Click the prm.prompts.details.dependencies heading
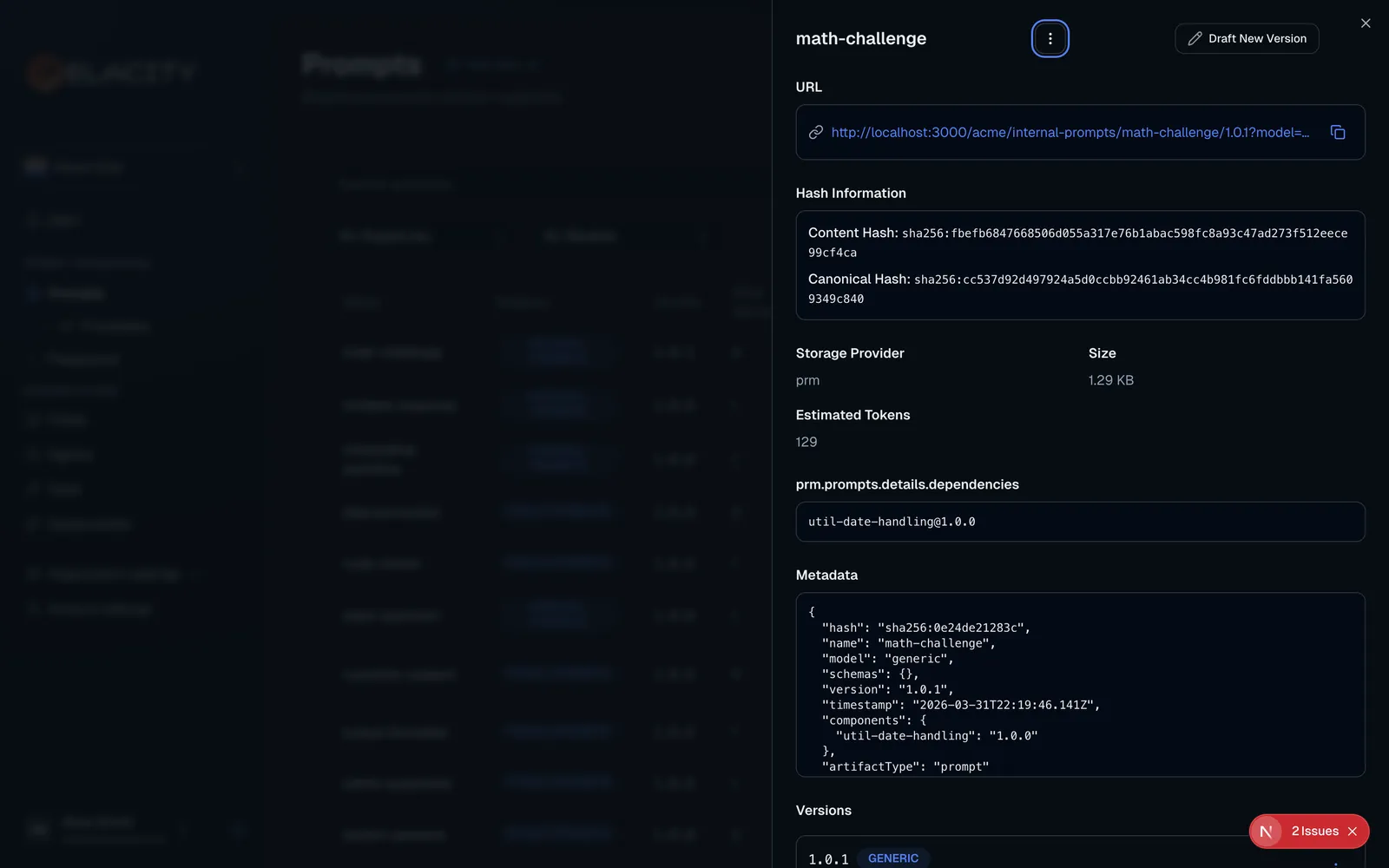This screenshot has height=868, width=1389. (907, 484)
